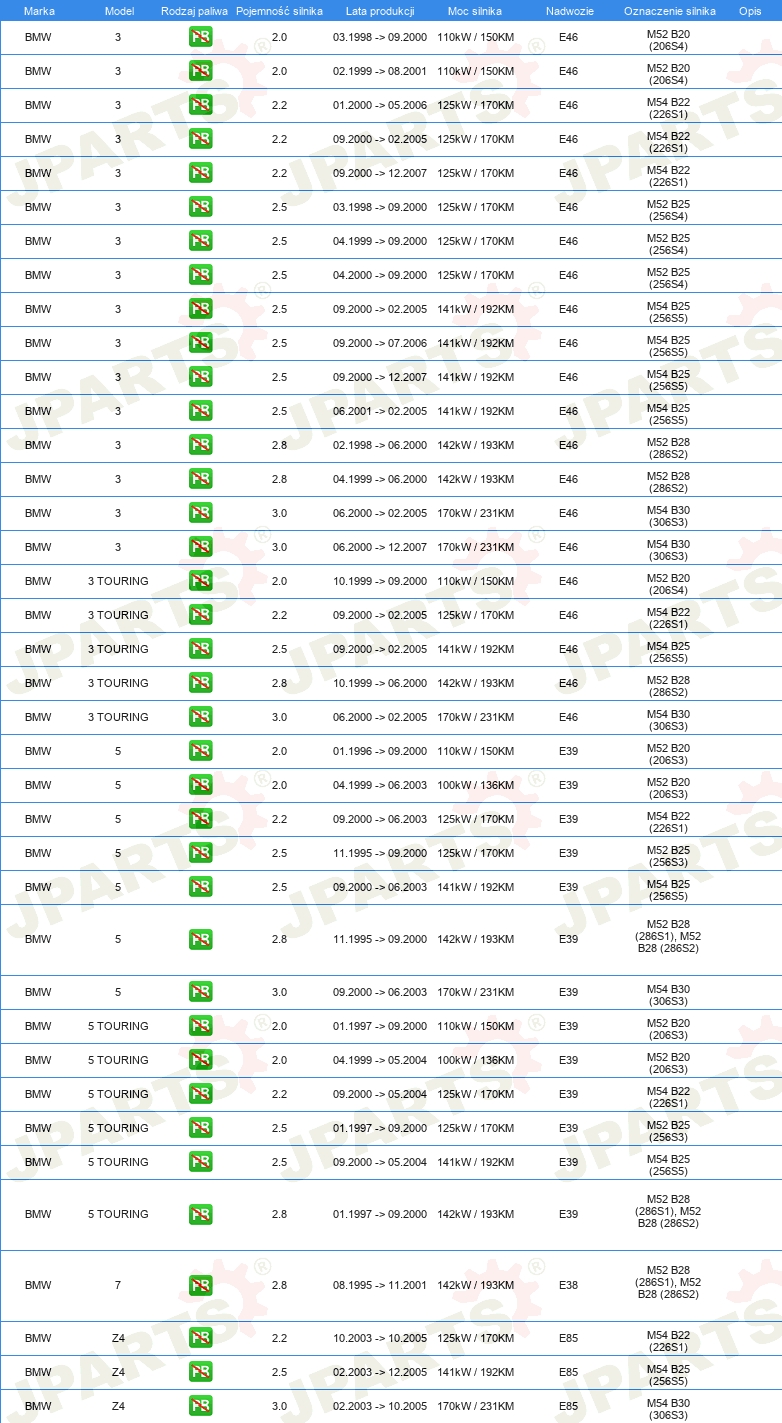The image size is (782, 1423).
Task: Click Z4 model cell in the 2.2 row
Action: click(118, 1338)
